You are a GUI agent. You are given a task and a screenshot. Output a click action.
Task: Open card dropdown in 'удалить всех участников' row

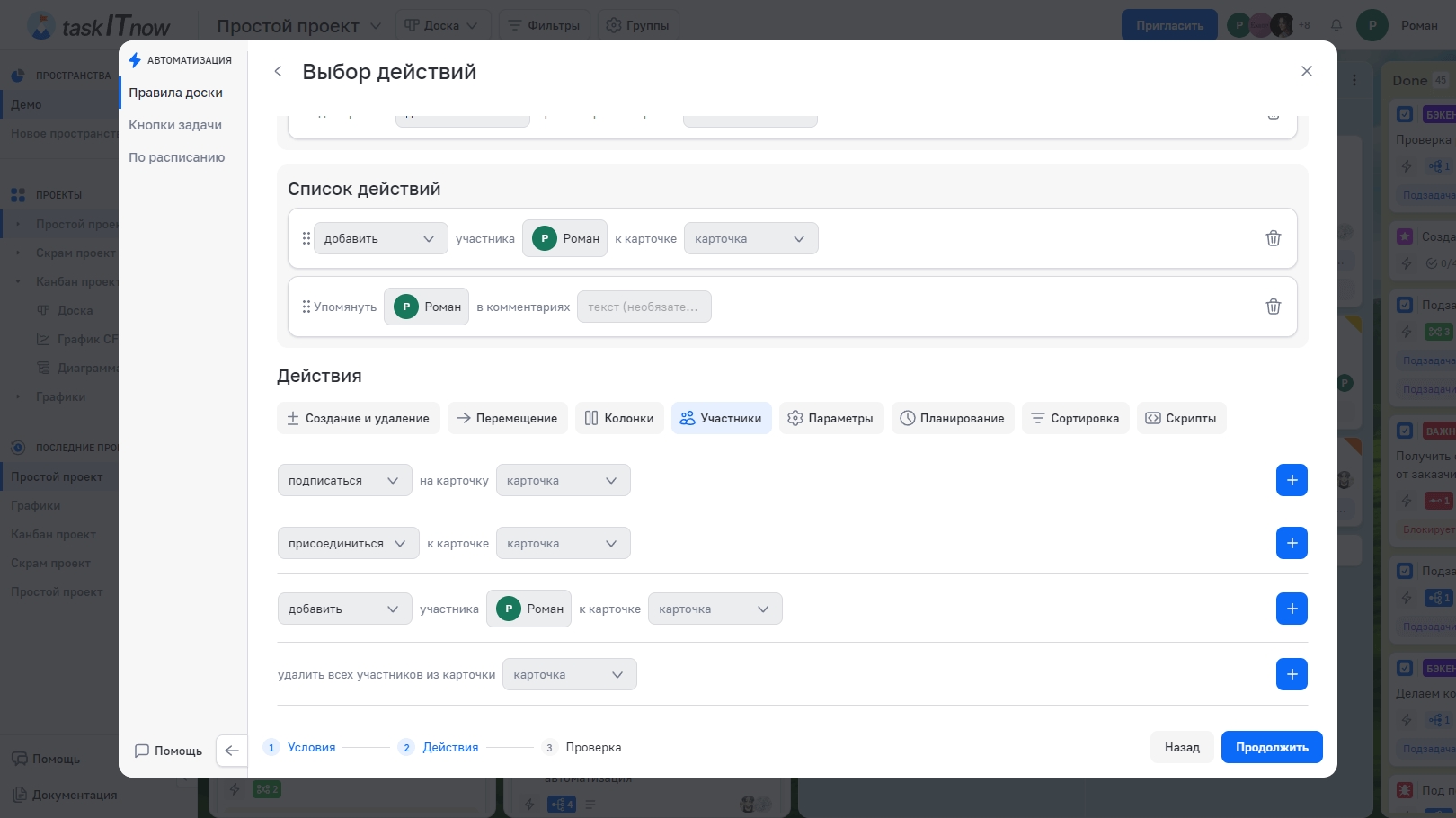point(569,674)
